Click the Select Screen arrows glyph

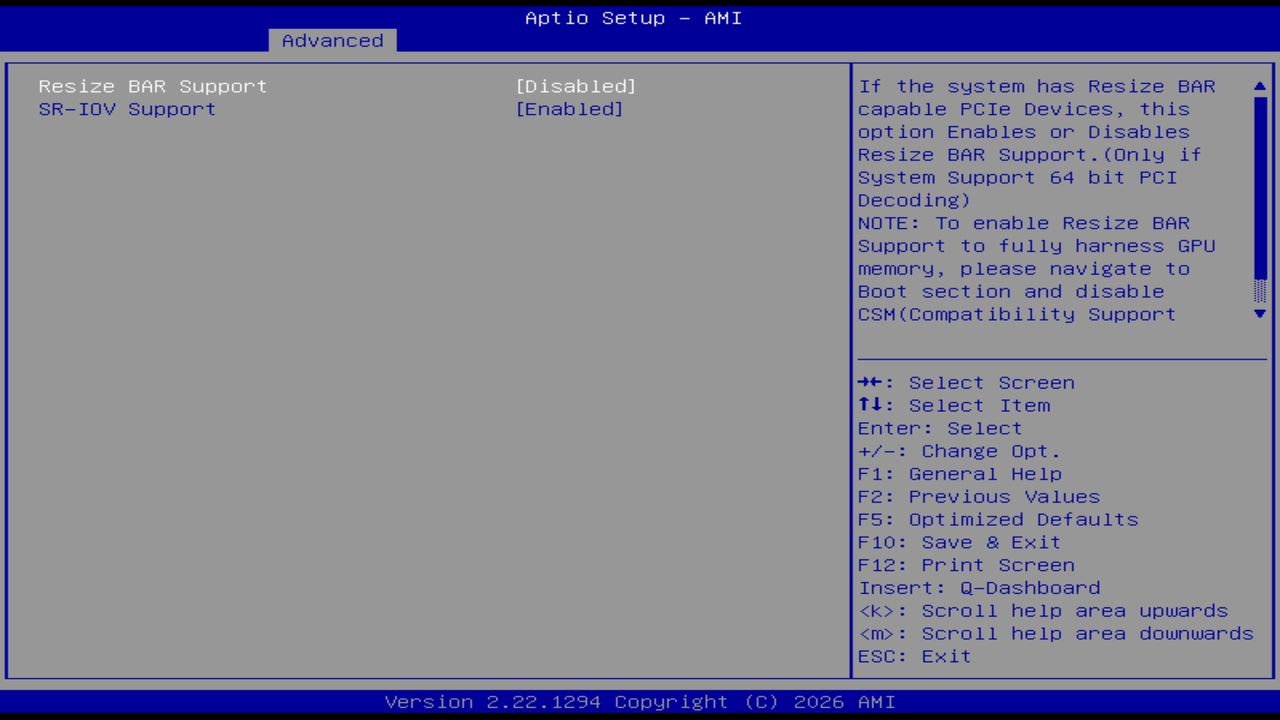pos(871,382)
